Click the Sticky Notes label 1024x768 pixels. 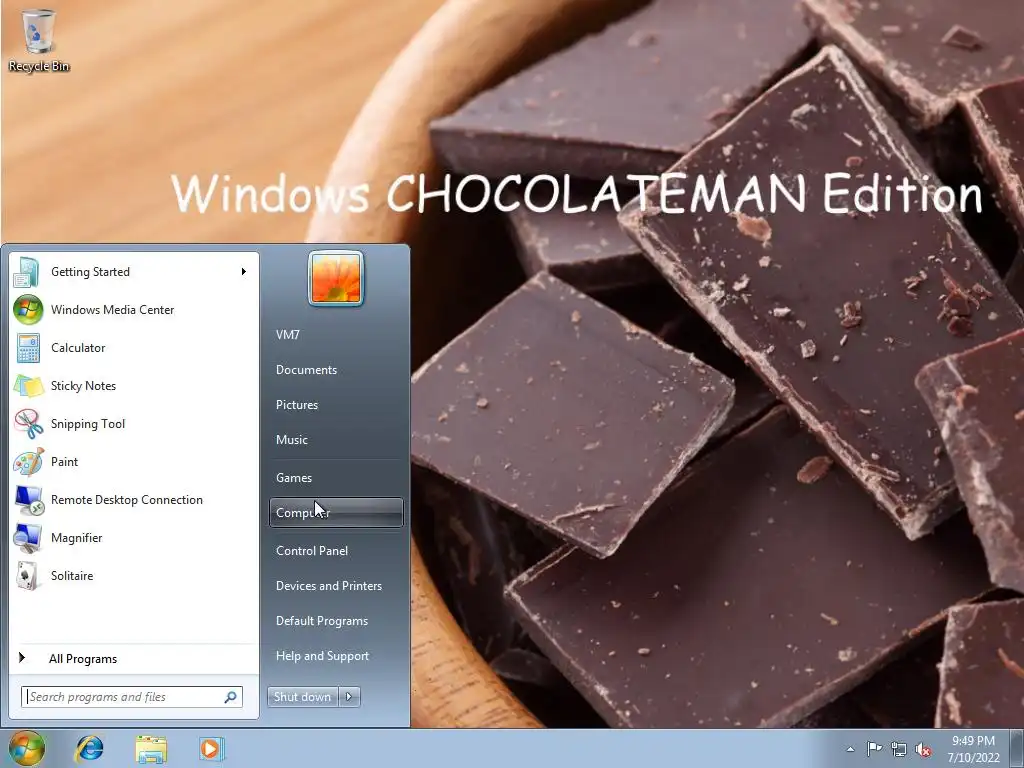click(84, 386)
